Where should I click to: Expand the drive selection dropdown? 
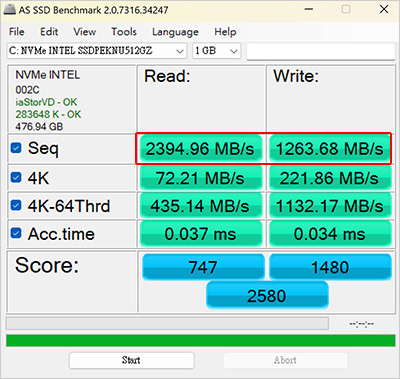(97, 51)
